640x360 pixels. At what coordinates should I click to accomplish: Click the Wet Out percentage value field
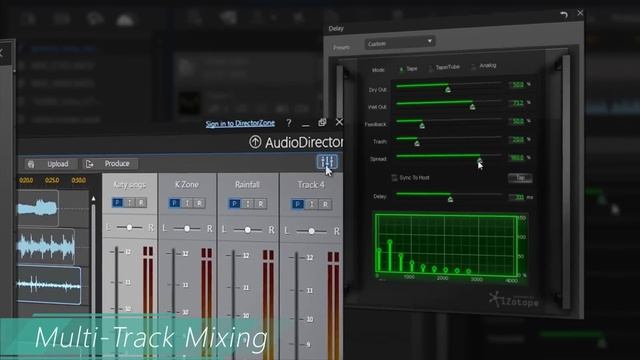(x=517, y=103)
